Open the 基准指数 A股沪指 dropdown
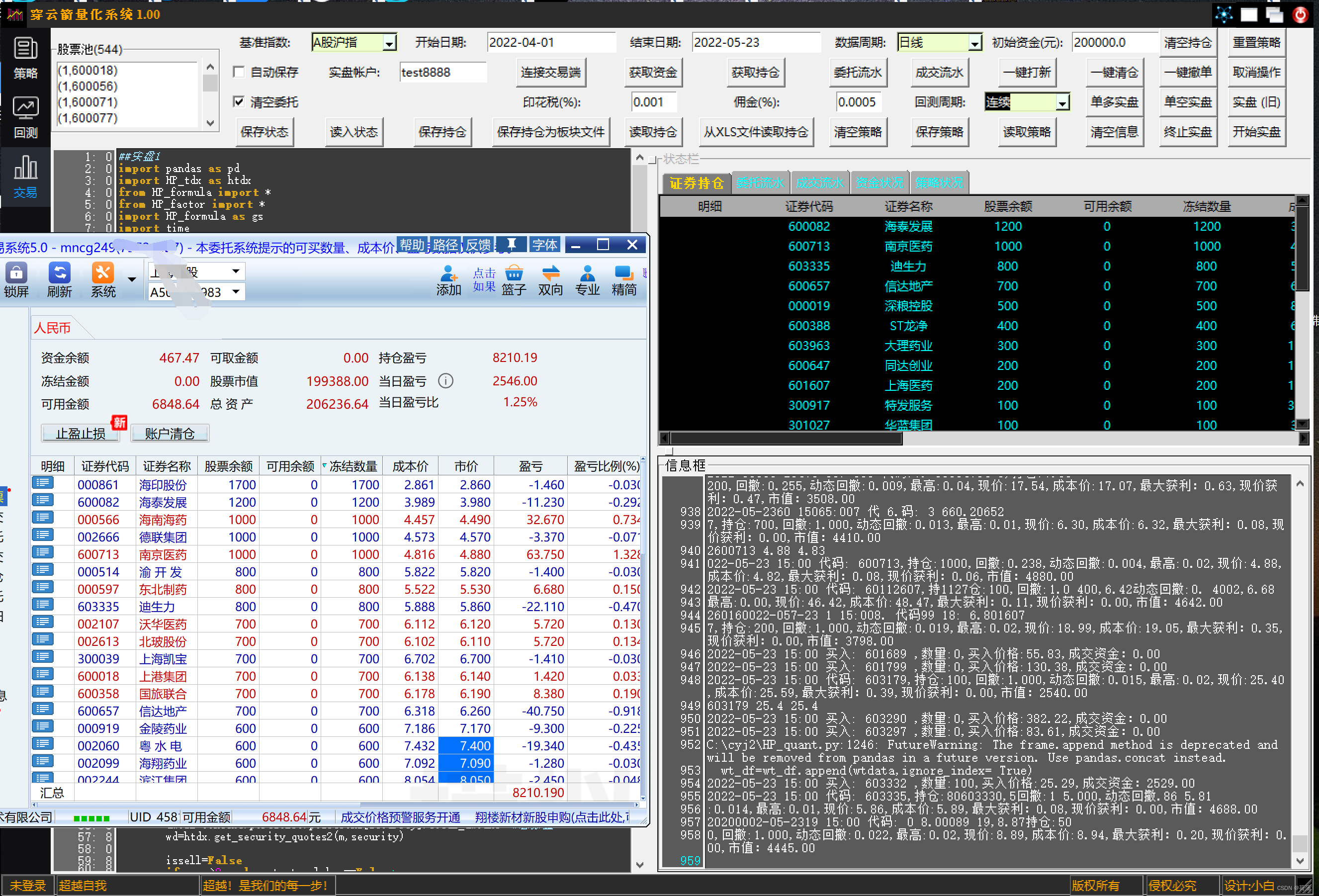Image resolution: width=1319 pixels, height=896 pixels. [x=389, y=43]
